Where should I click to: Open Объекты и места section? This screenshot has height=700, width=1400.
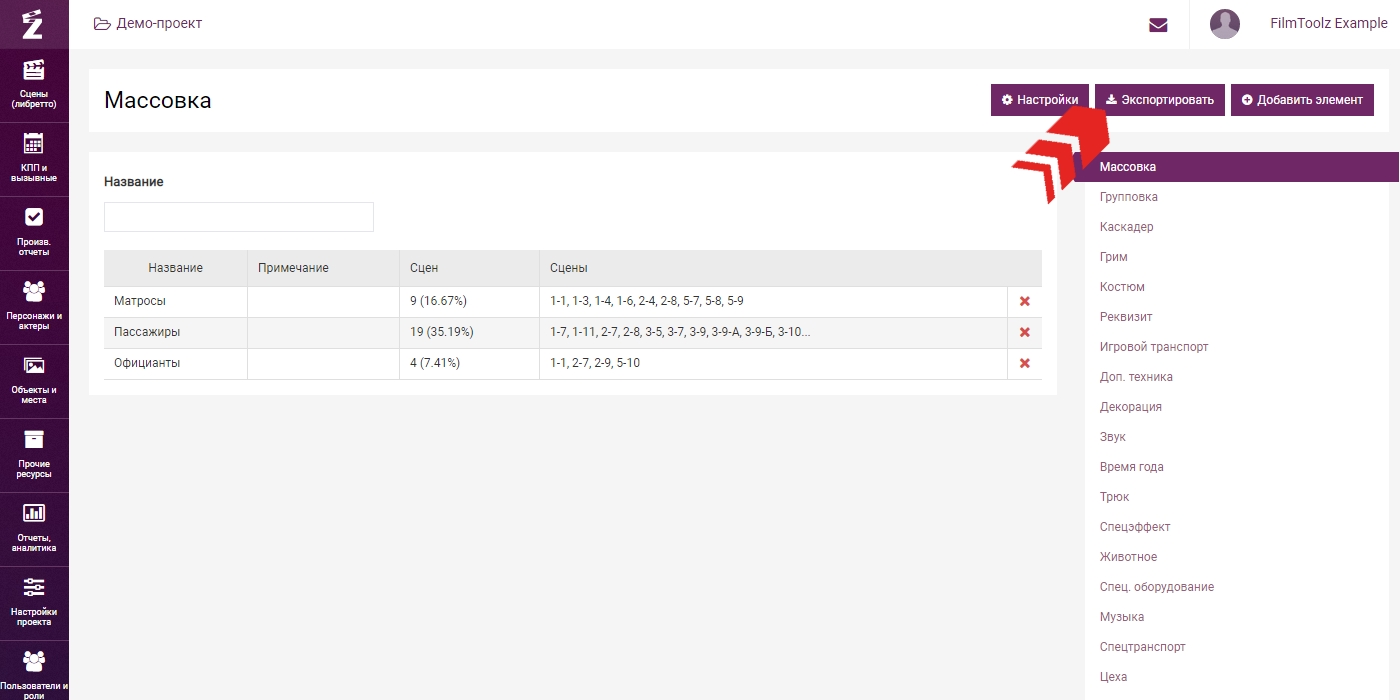[x=34, y=381]
